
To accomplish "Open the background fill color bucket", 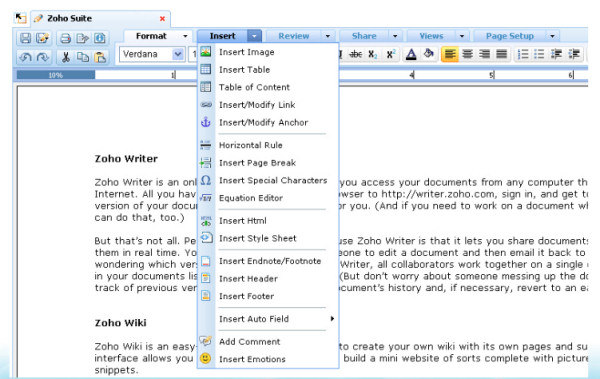I will 429,54.
